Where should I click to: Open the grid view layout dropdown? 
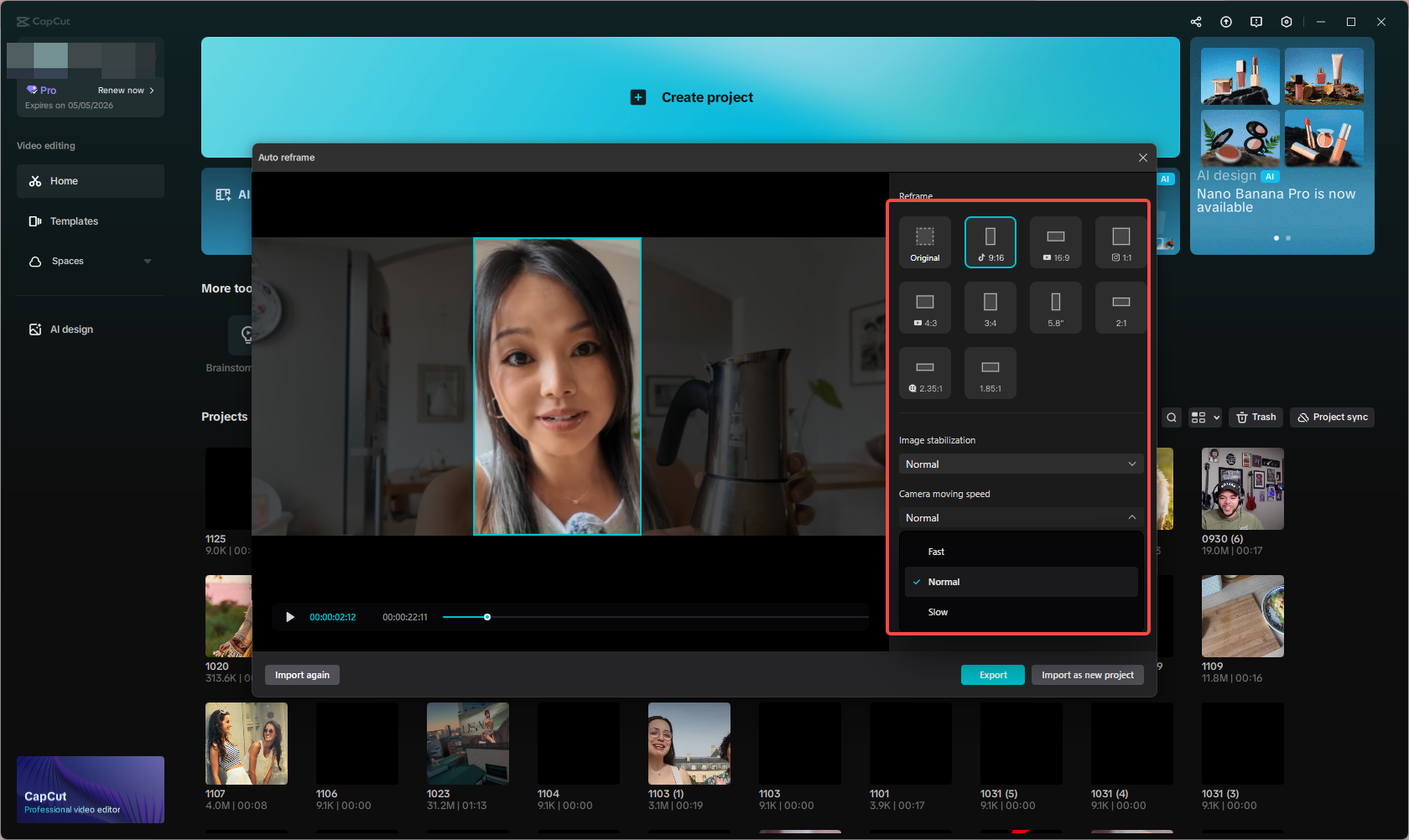click(x=1204, y=417)
